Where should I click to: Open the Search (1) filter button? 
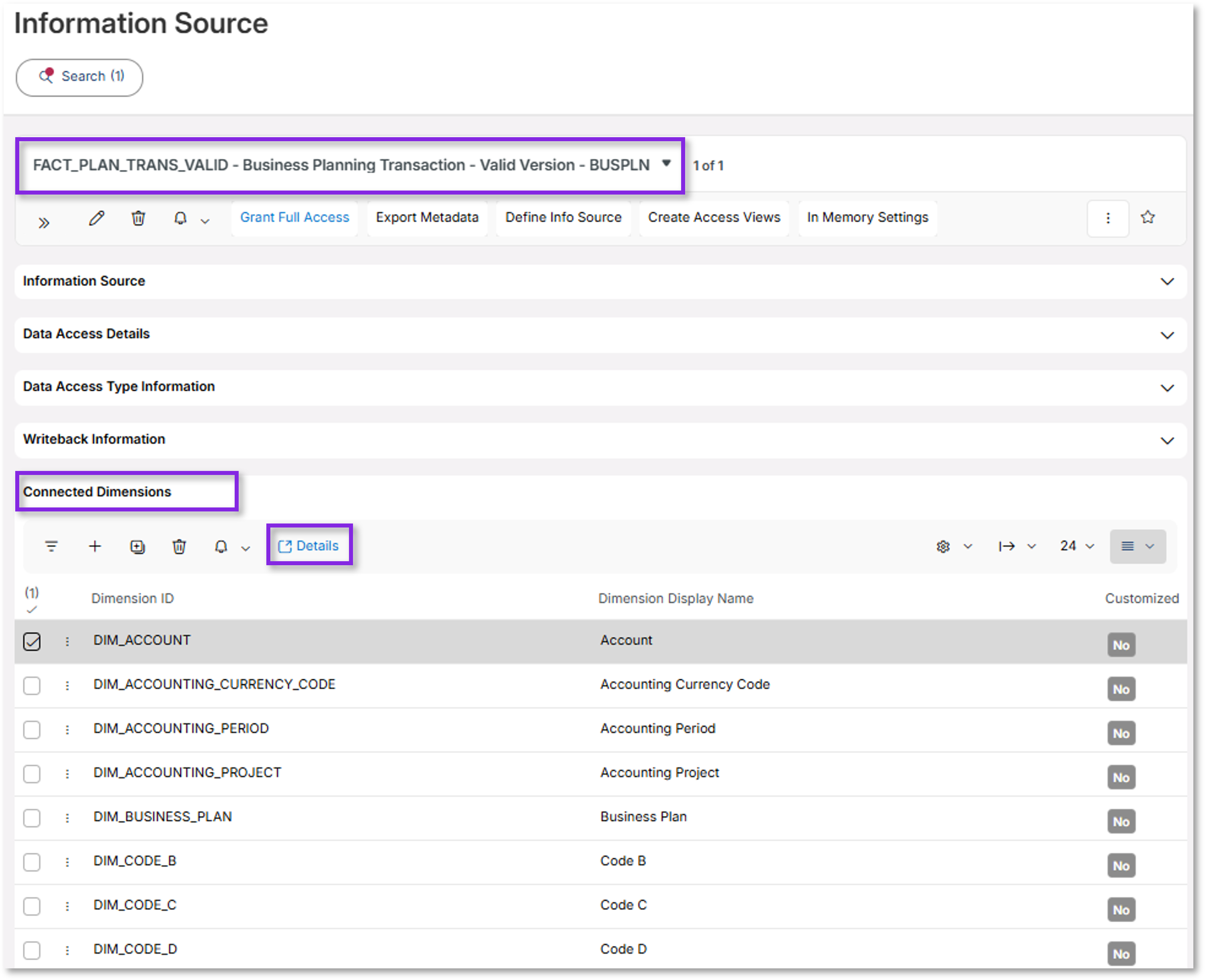coord(79,77)
